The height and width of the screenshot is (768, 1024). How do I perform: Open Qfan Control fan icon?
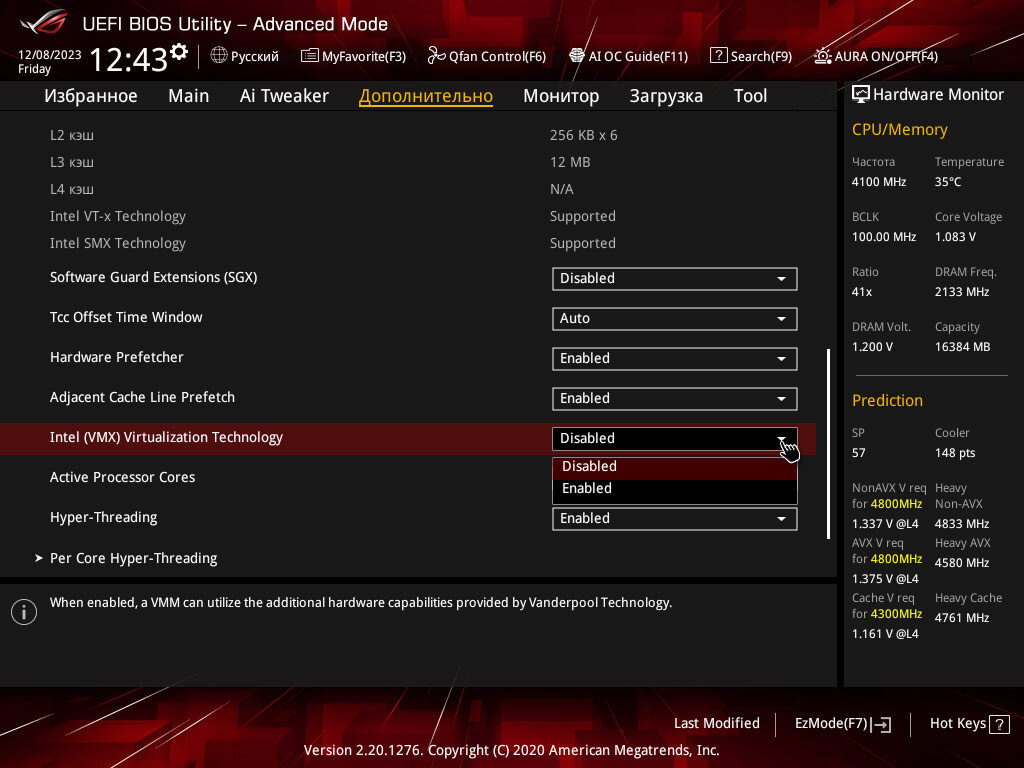pos(436,56)
